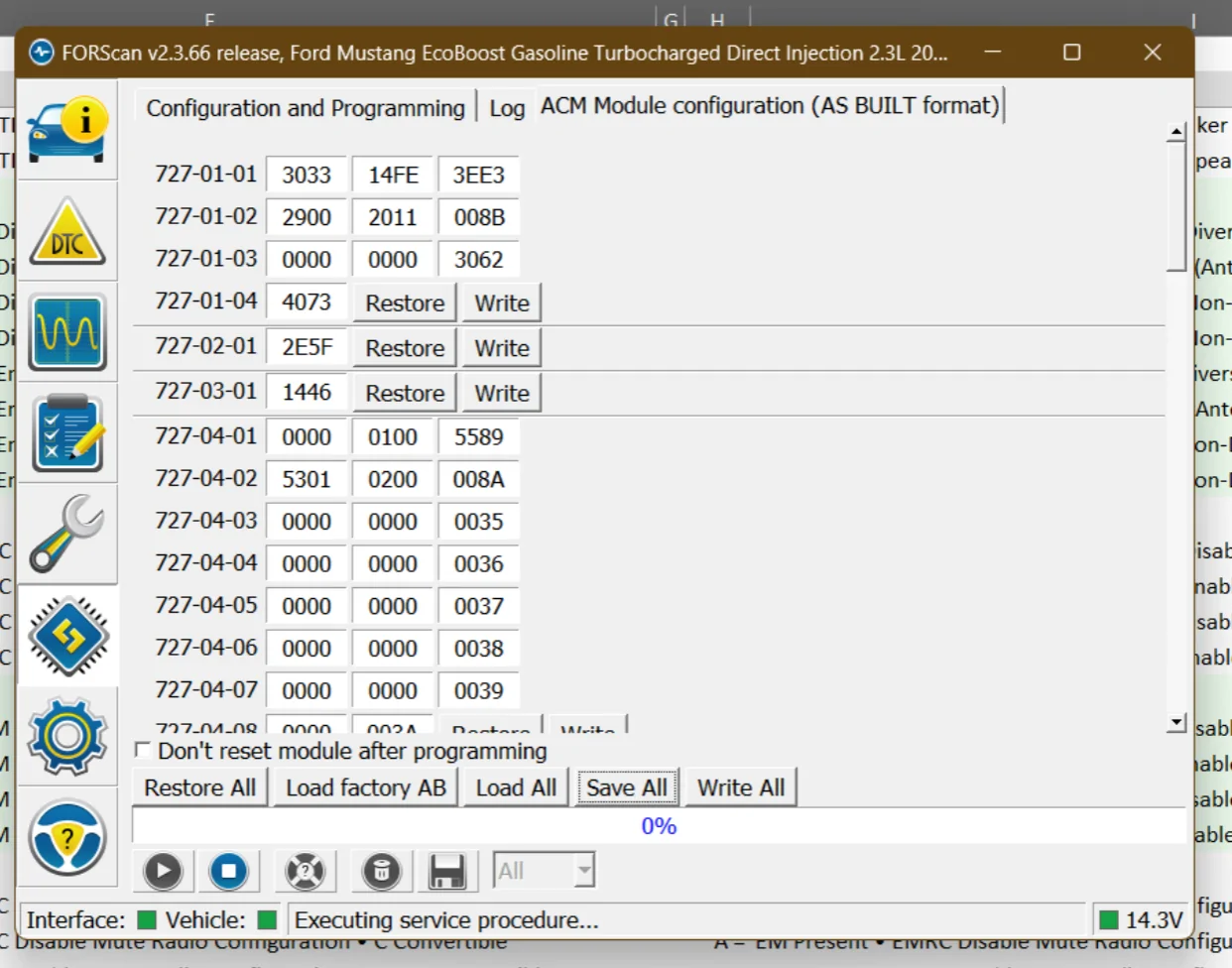This screenshot has height=968, width=1232.
Task: Edit field 3EE3 in row 727-01-01
Action: 479,175
